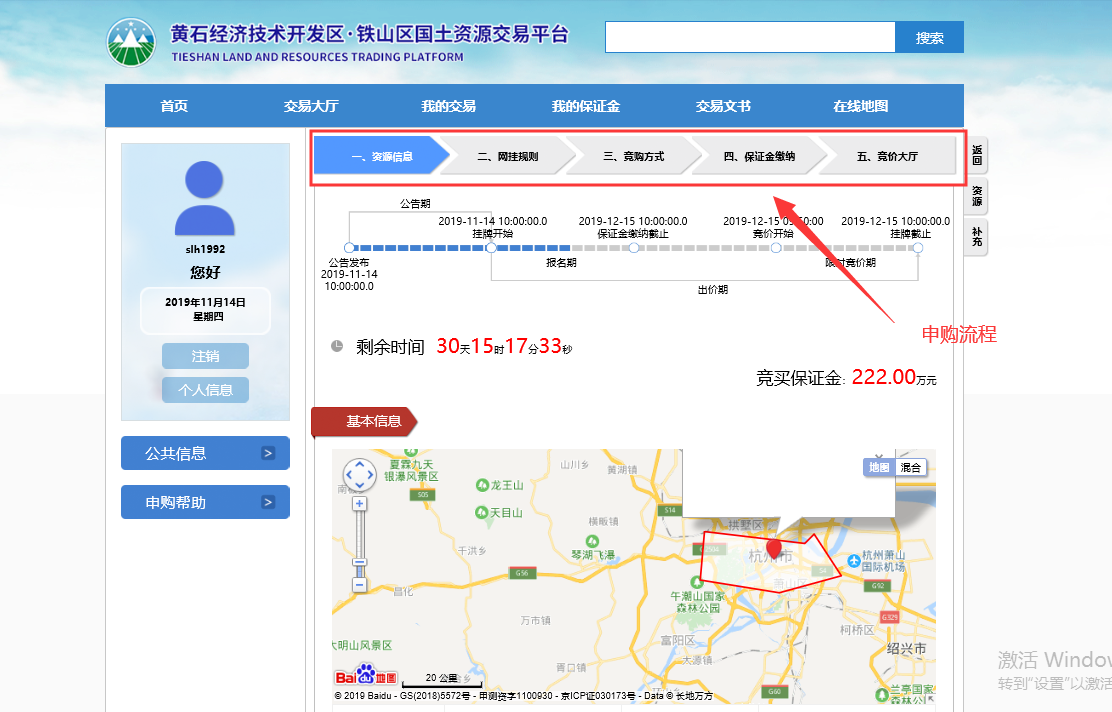Go to step 二、网挂规则
This screenshot has width=1112, height=712.
point(507,156)
